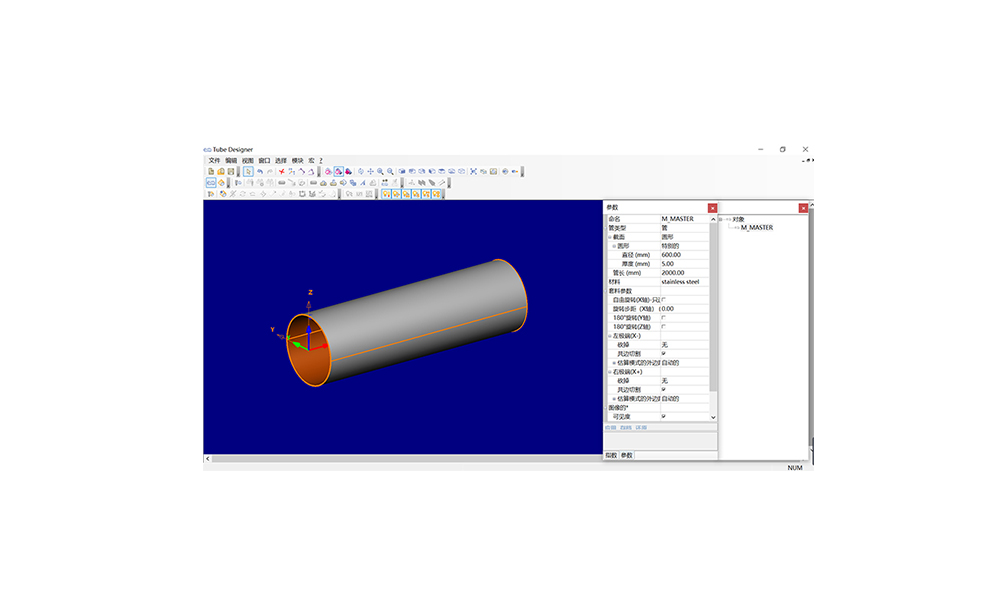Screen dimensions: 1000x600
Task: Expand estimate mode row under right end (X+)
Action: tap(614, 399)
